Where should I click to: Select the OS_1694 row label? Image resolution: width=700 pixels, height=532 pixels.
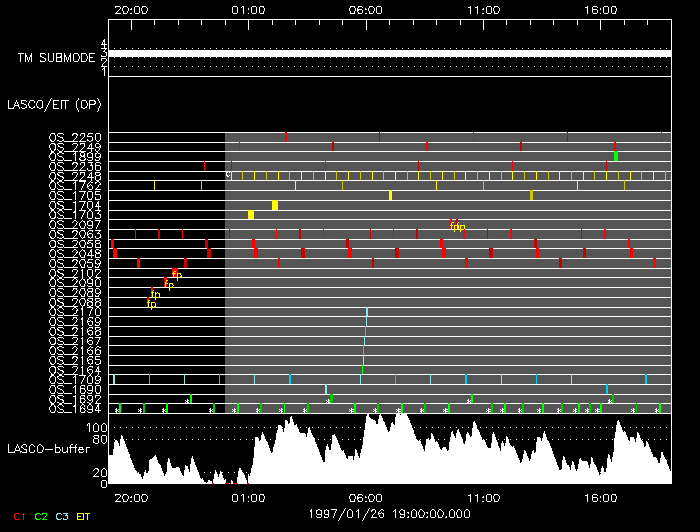74,409
